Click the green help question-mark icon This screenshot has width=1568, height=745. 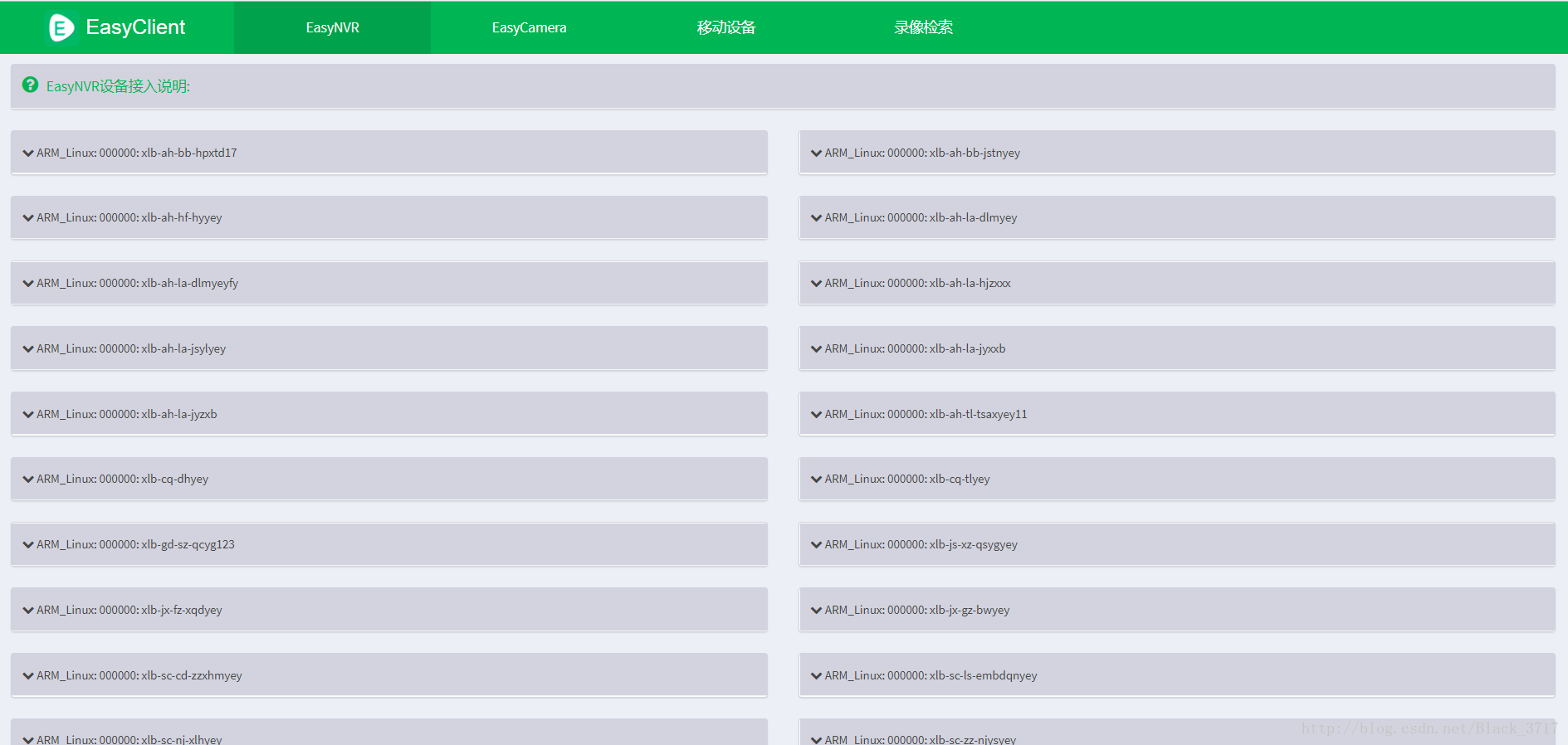tap(30, 85)
